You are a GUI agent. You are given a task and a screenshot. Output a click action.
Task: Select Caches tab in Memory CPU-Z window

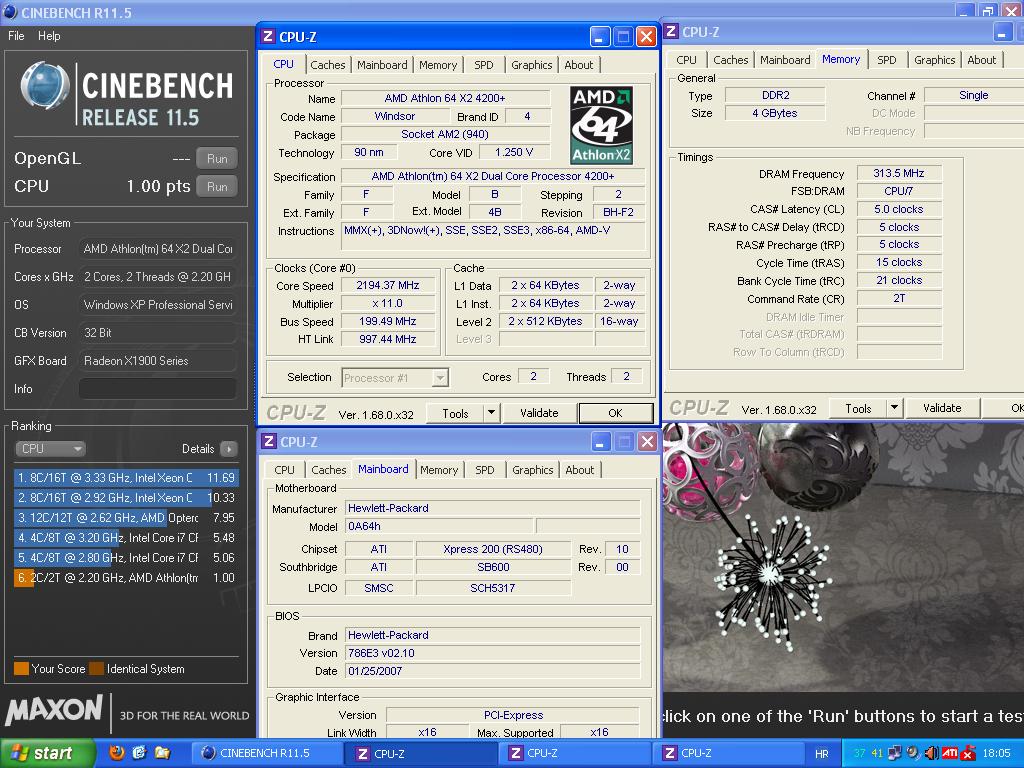point(730,59)
